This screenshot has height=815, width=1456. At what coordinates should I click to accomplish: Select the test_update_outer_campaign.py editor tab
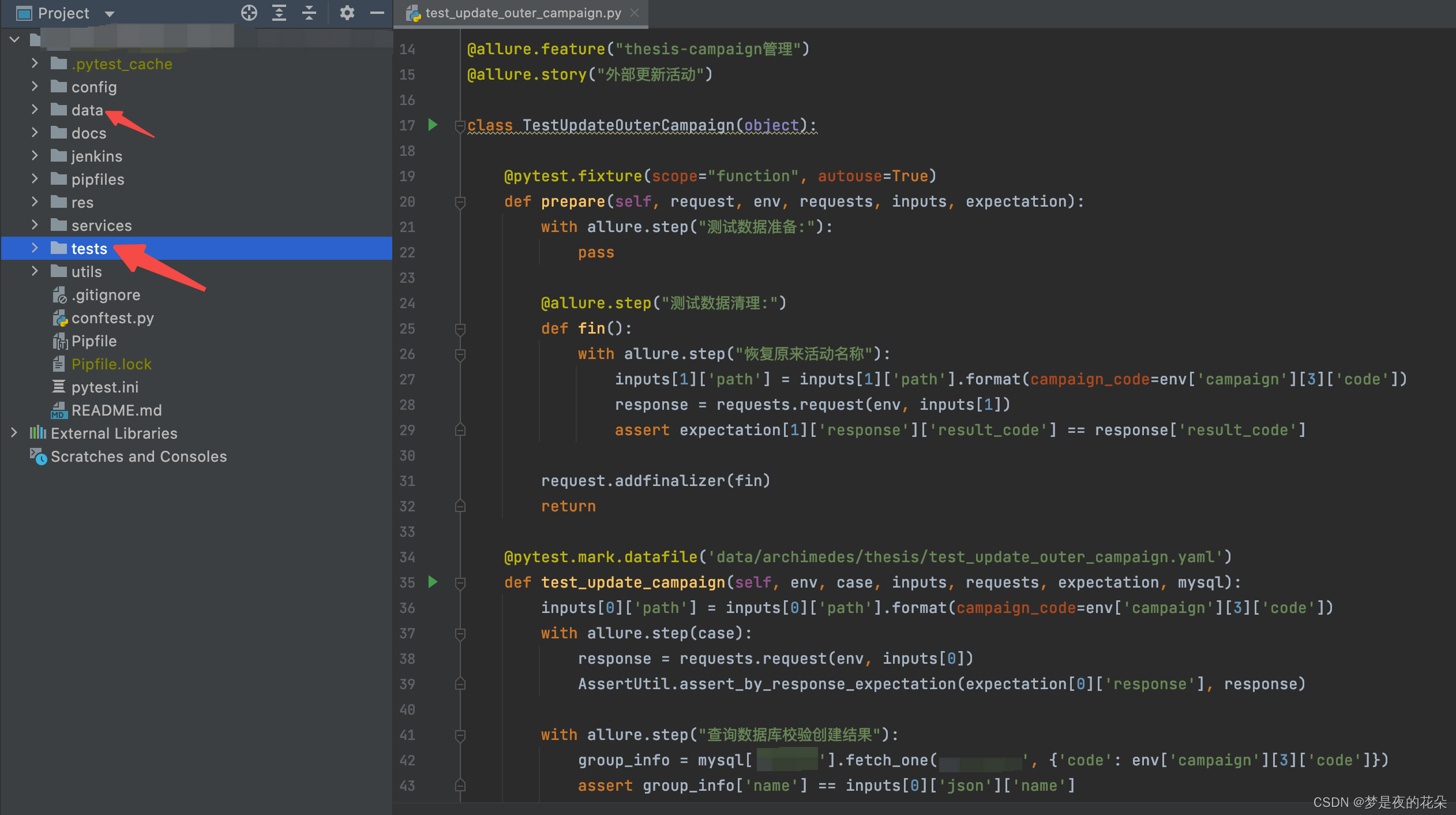click(x=522, y=13)
